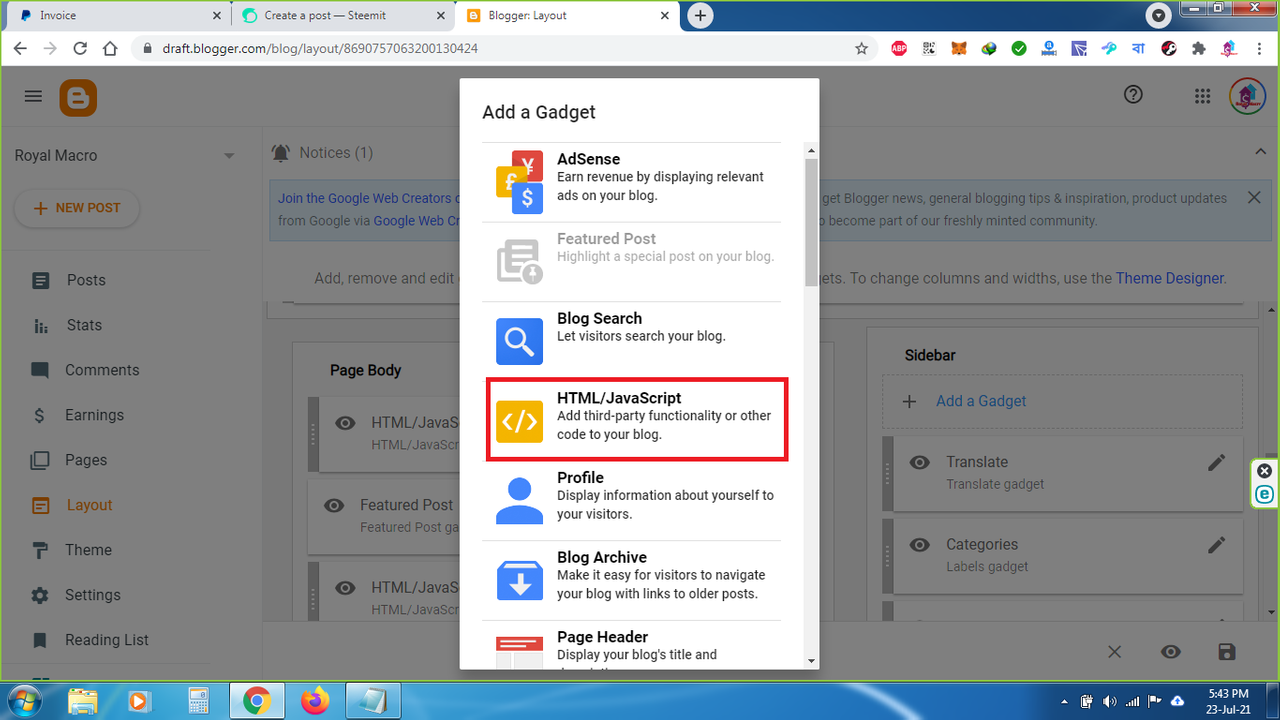
Task: Choose the HTML/JavaScript gadget title
Action: 619,398
